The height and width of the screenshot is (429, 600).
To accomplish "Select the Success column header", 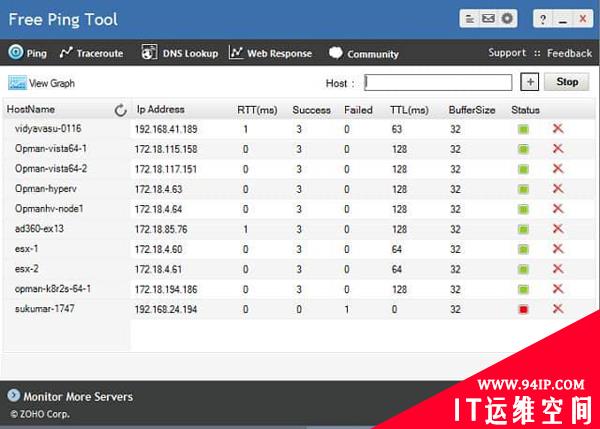I will (x=311, y=110).
